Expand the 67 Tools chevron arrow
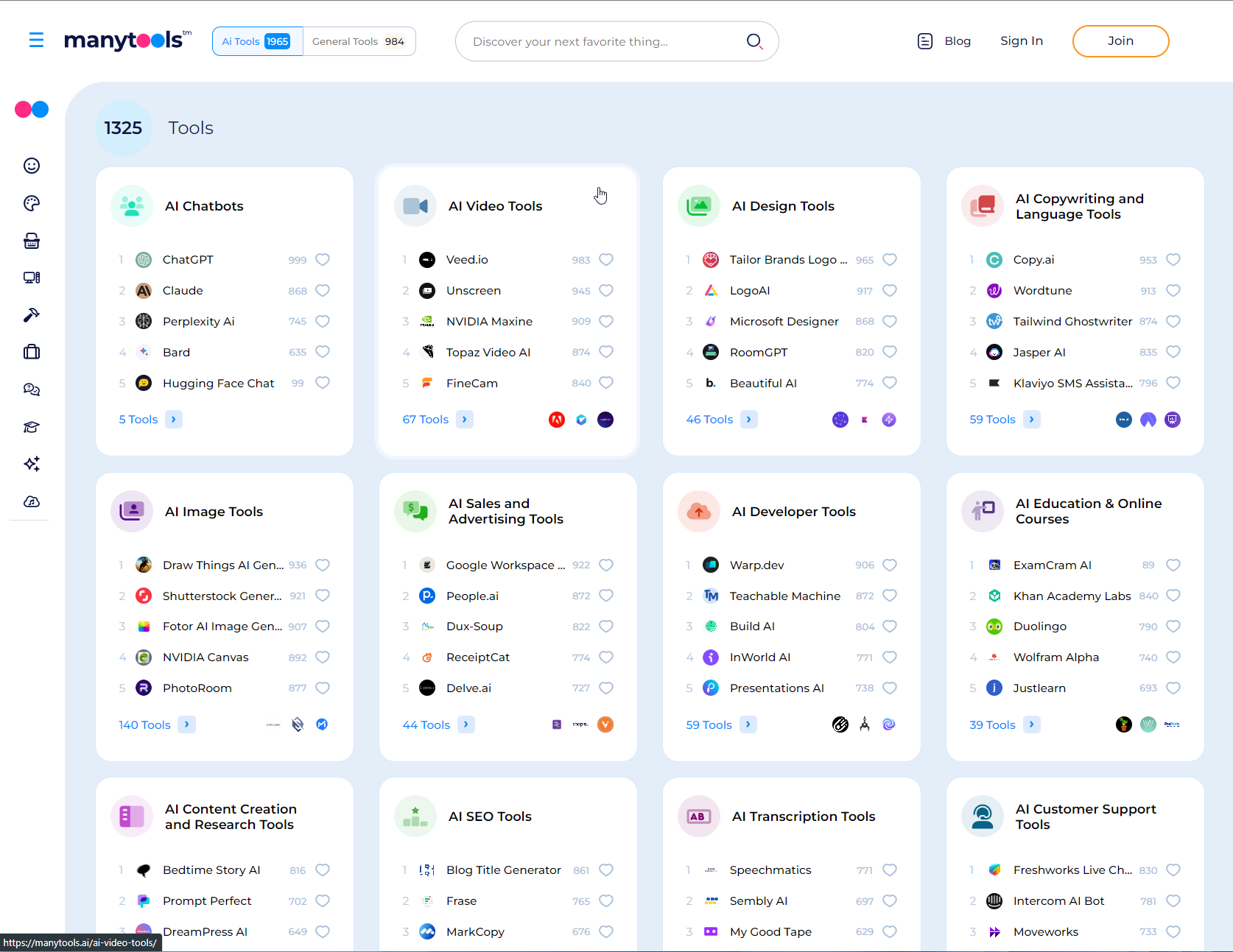 465,420
